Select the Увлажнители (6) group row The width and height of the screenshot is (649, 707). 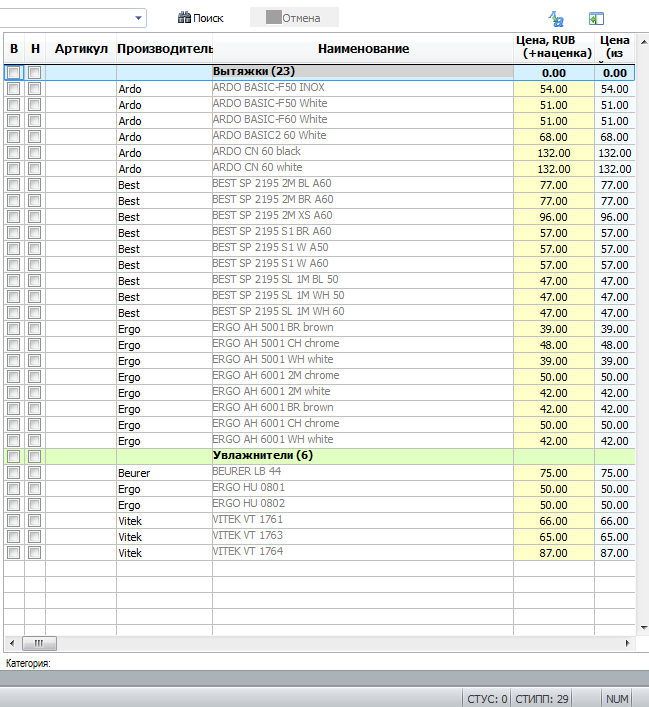[x=319, y=456]
